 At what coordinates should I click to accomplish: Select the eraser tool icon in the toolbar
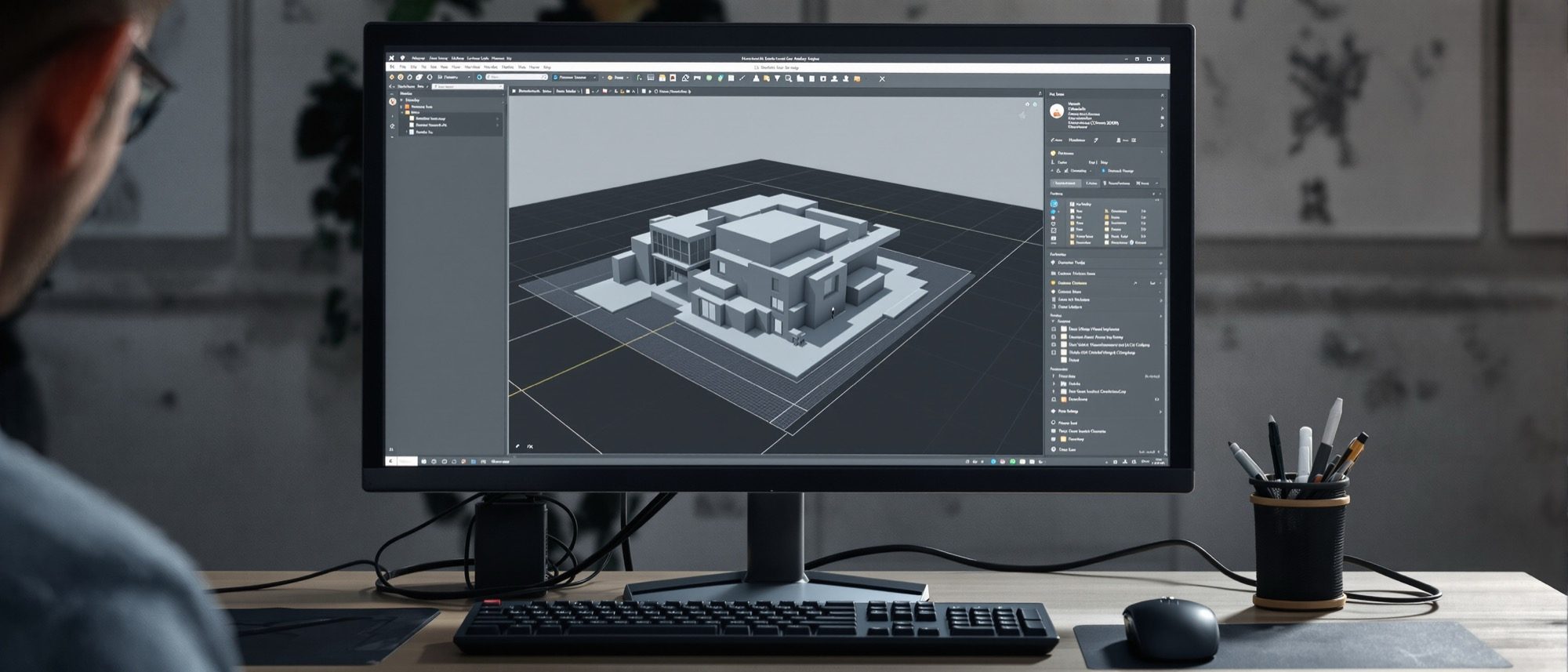click(685, 78)
